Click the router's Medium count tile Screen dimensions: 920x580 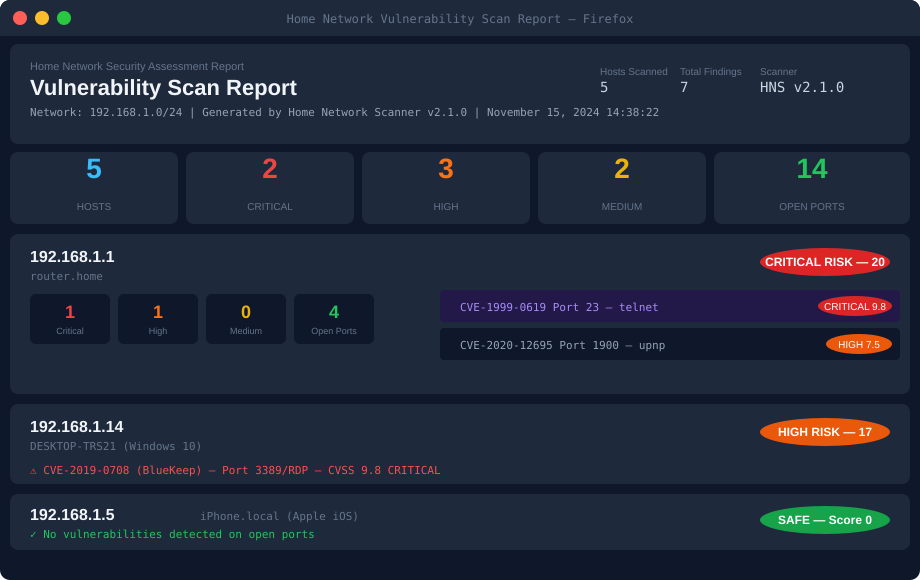point(246,319)
